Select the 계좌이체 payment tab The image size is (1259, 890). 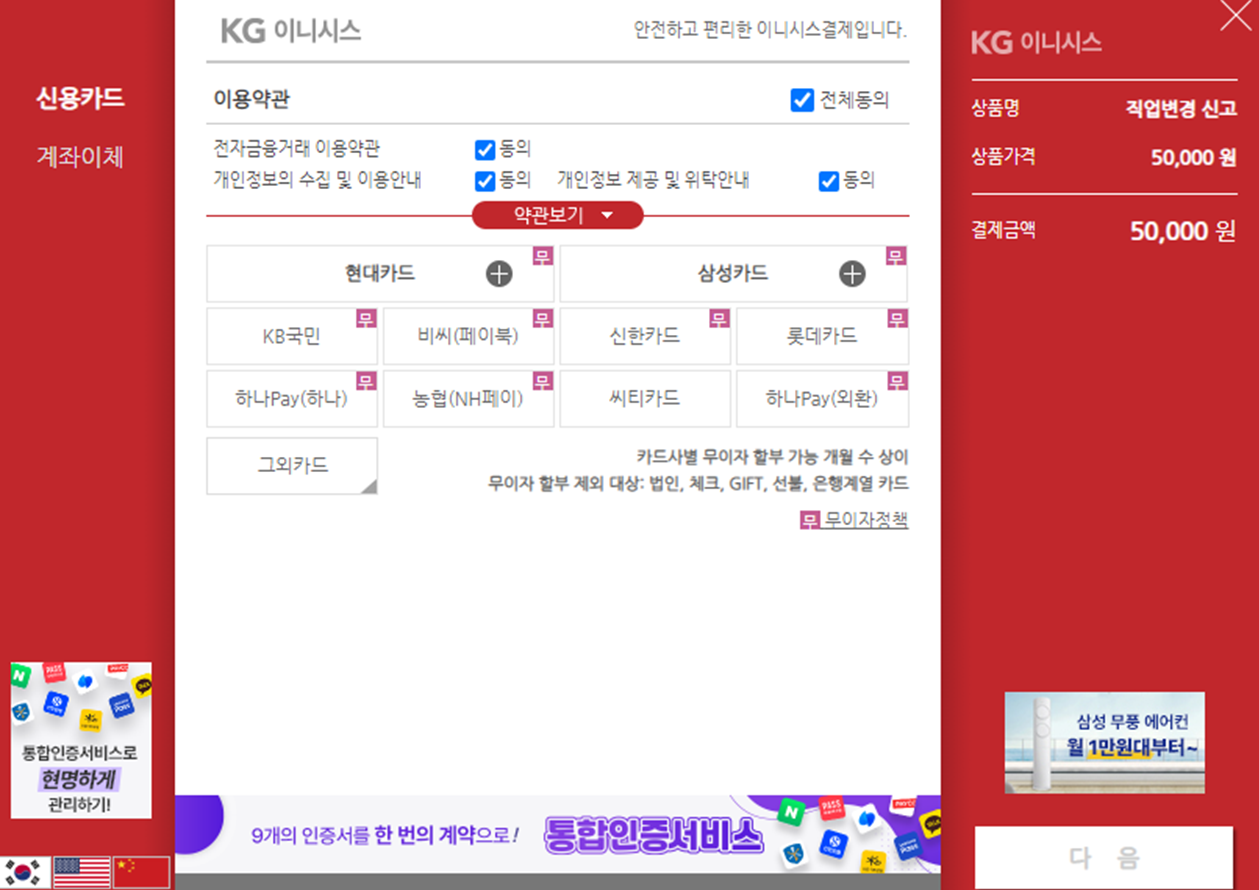point(80,157)
